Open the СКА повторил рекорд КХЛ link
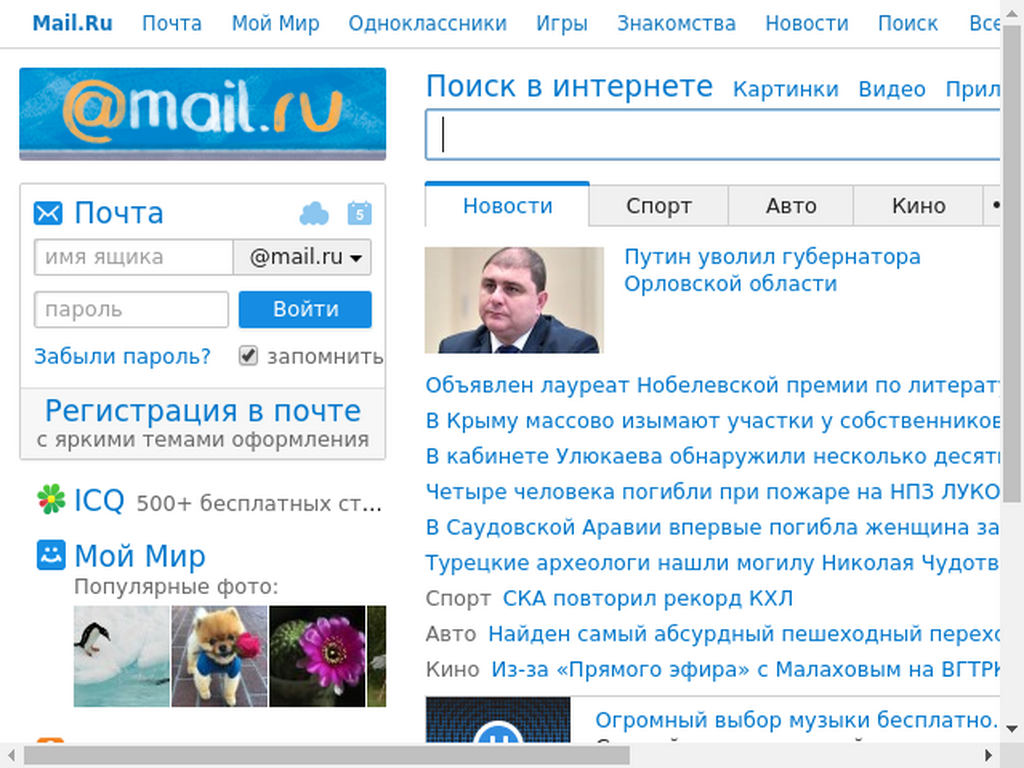Viewport: 1024px width, 768px height. 647,598
